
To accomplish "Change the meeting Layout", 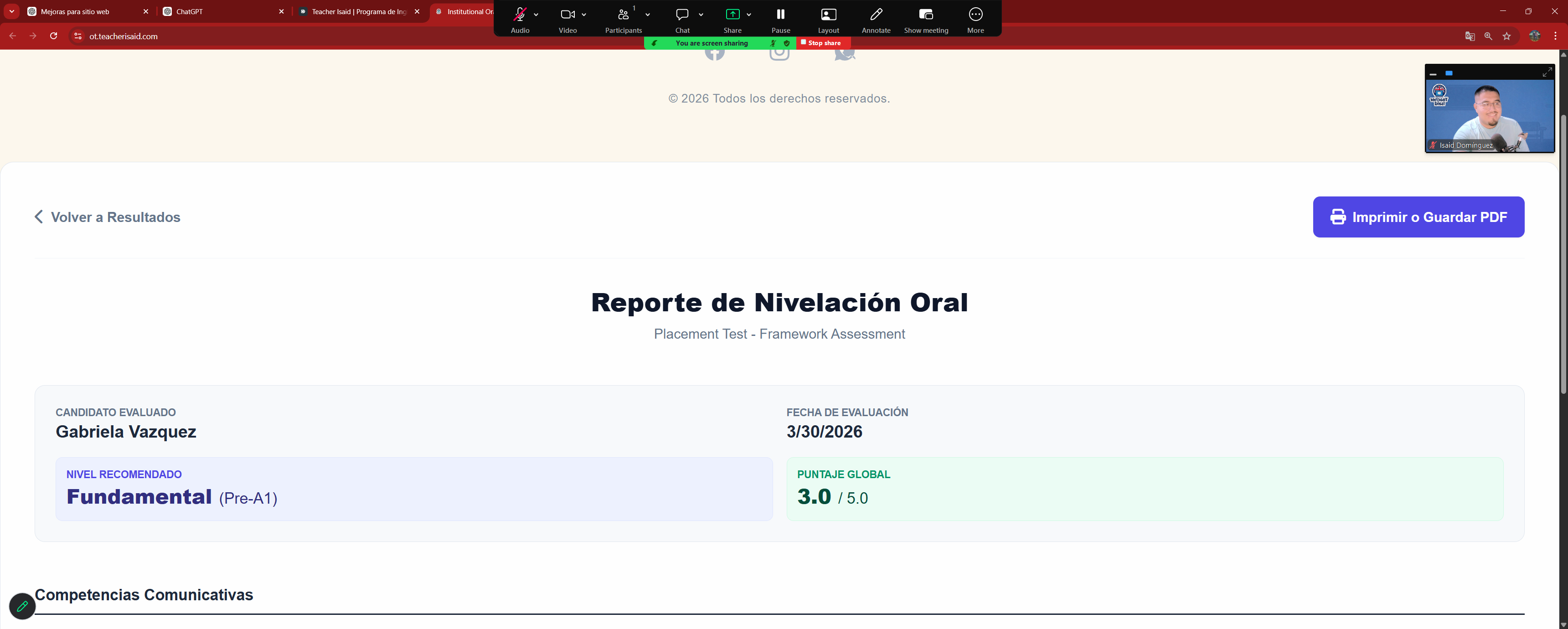I will click(828, 17).
